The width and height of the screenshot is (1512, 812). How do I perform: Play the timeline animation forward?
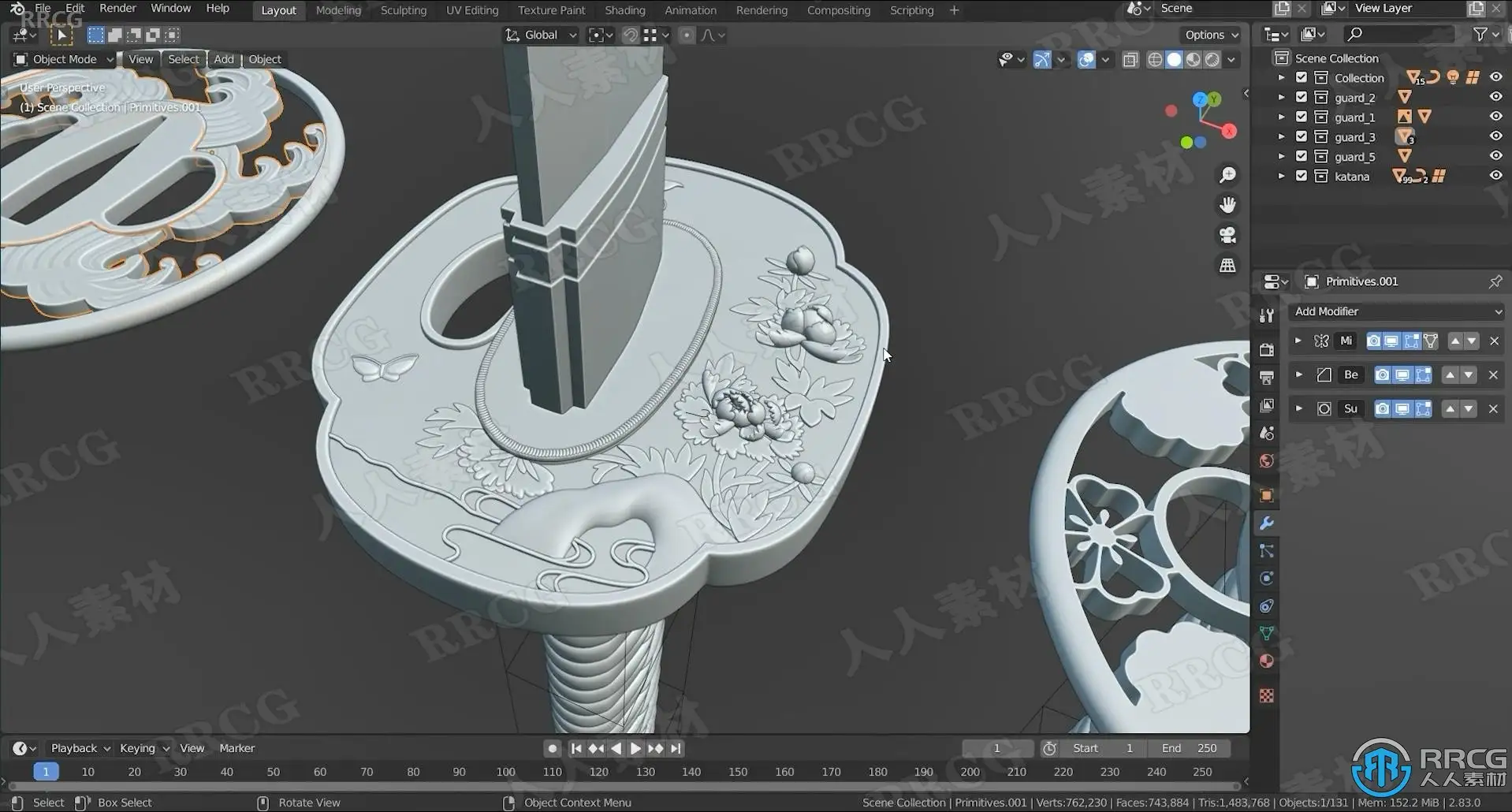point(635,748)
